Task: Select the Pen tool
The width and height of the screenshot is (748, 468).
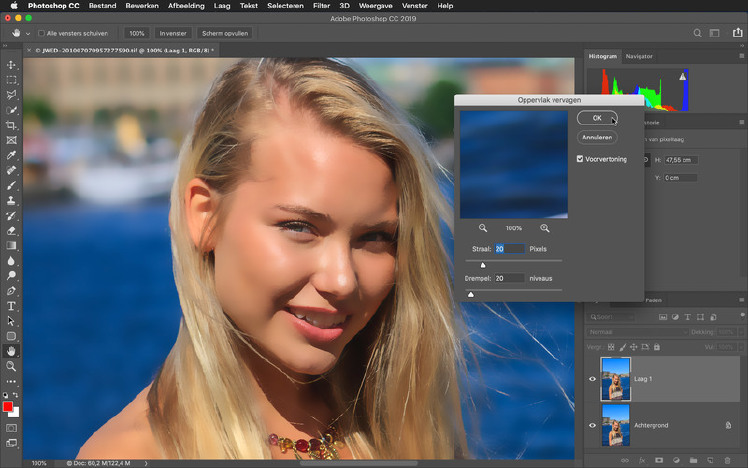Action: (11, 291)
